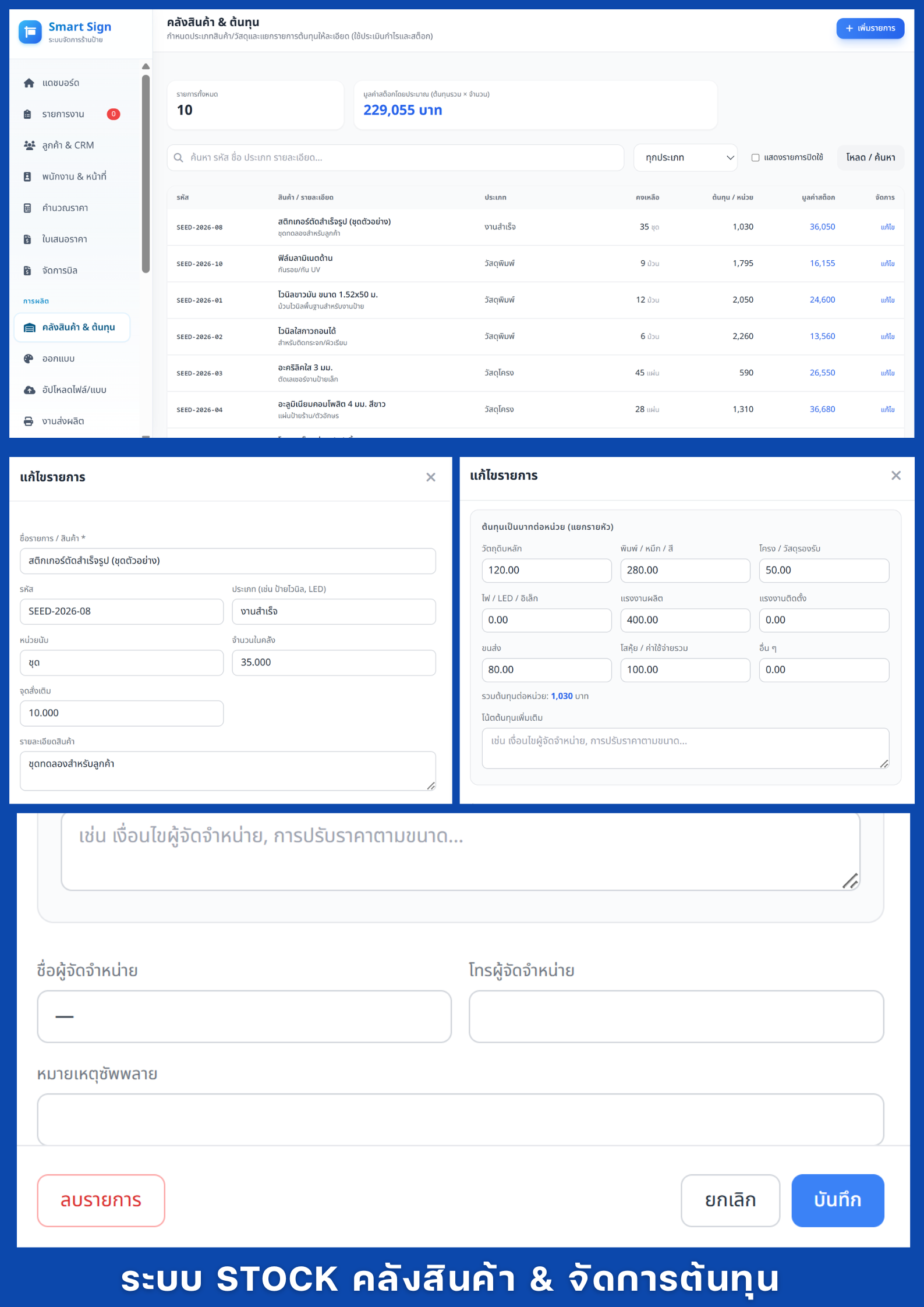Image resolution: width=924 pixels, height=1307 pixels.
Task: Click the palette icon for ออกแบบ
Action: coord(29,359)
